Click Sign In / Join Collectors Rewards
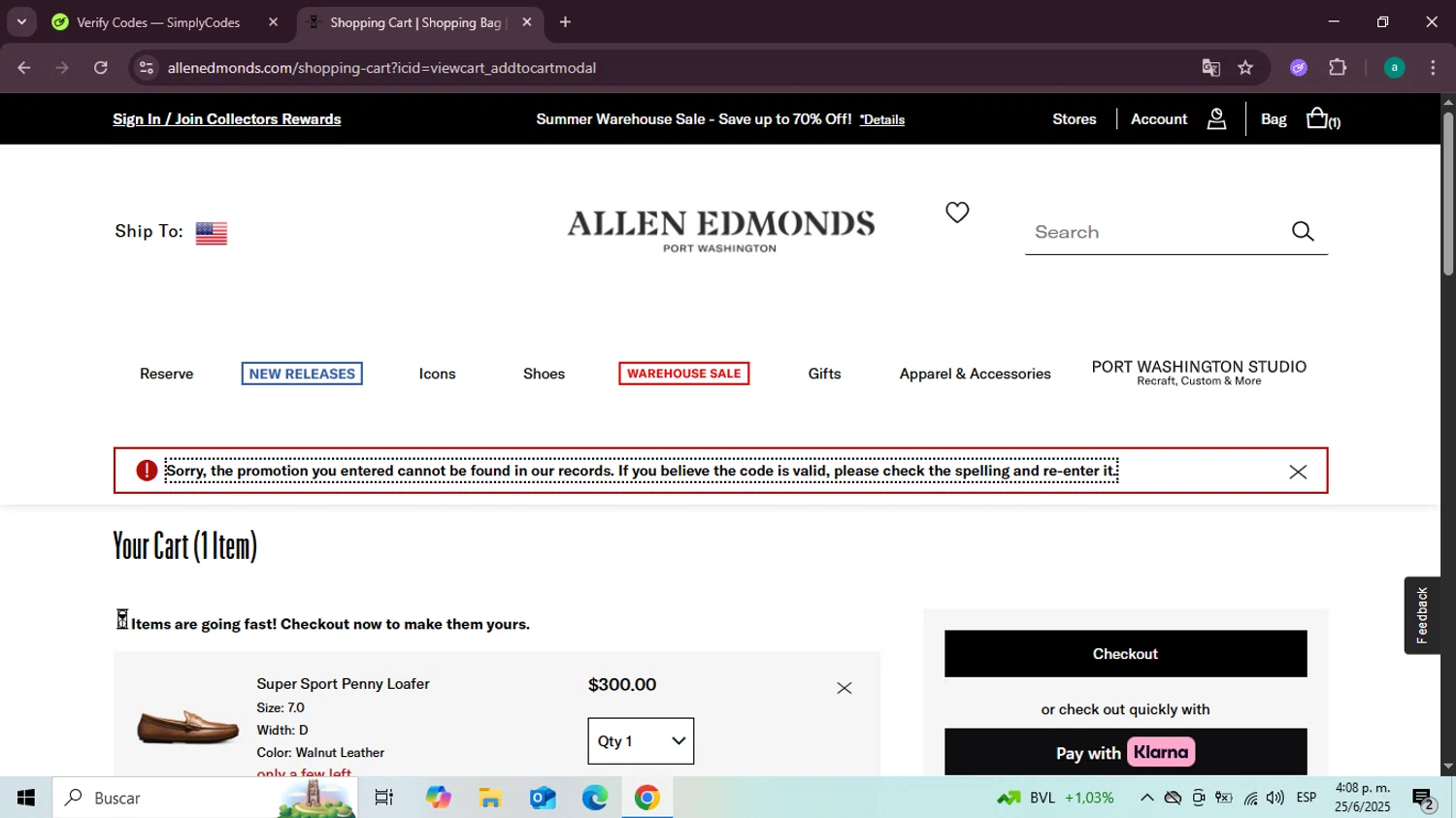 click(x=226, y=119)
